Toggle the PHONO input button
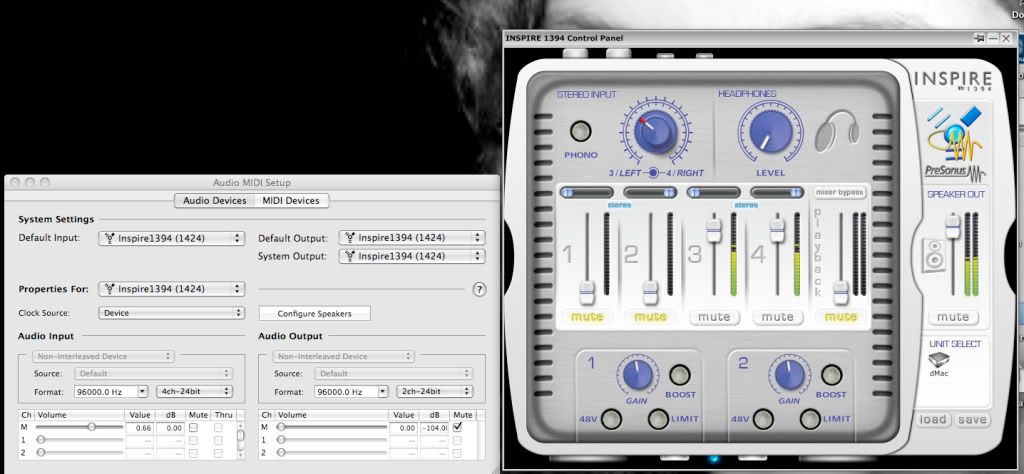This screenshot has height=474, width=1024. click(x=580, y=131)
